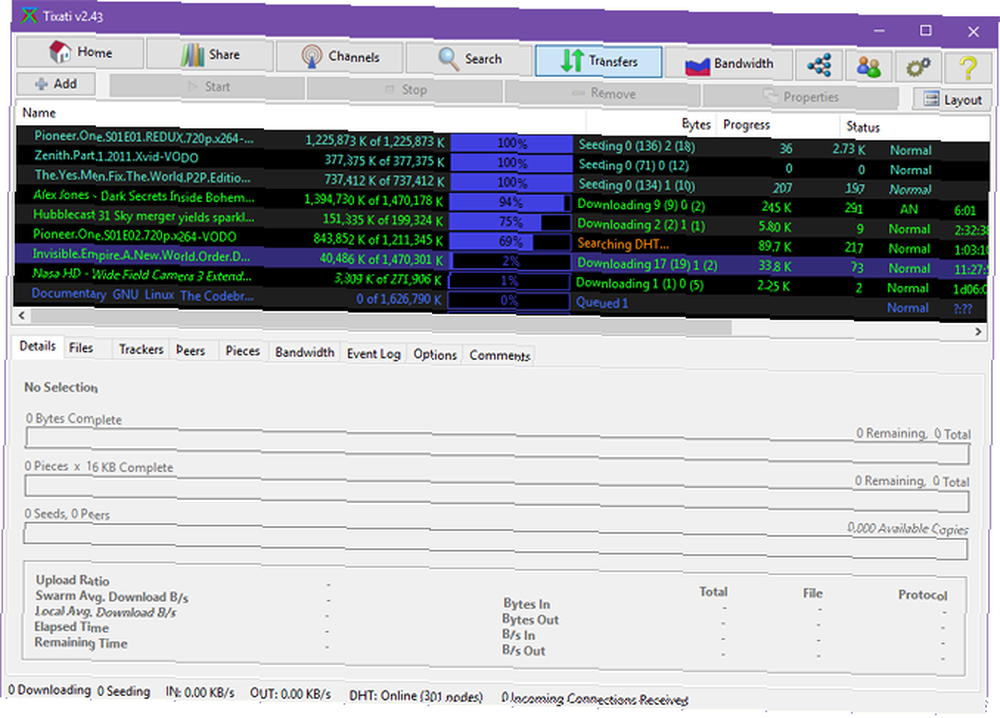The width and height of the screenshot is (1000, 718).
Task: Click the '0 of 1,626,790 K' bytes cell
Action: coord(399,298)
